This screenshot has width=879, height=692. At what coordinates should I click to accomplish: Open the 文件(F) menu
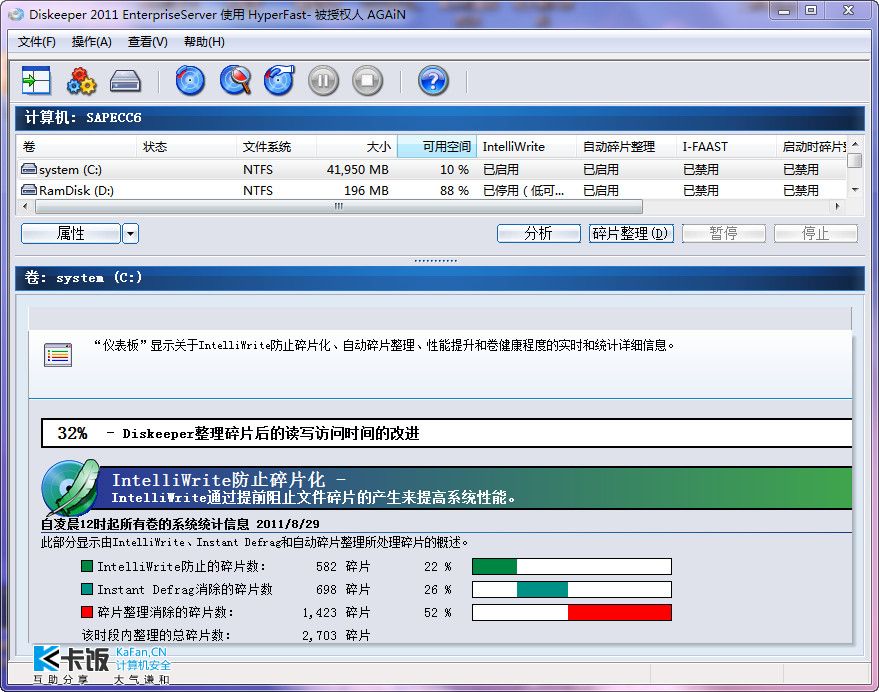point(37,42)
